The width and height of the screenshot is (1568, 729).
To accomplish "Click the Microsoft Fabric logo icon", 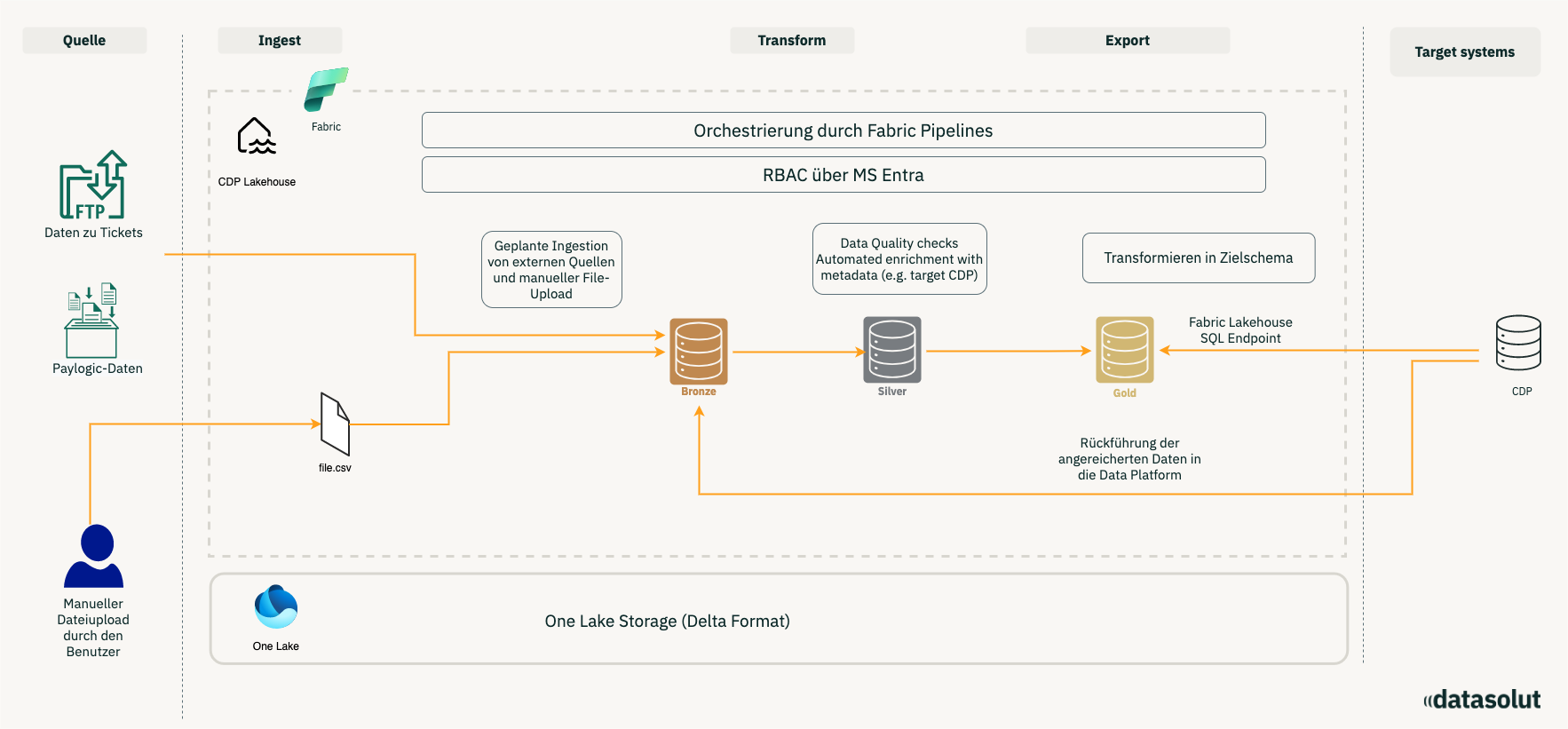I will pos(326,90).
